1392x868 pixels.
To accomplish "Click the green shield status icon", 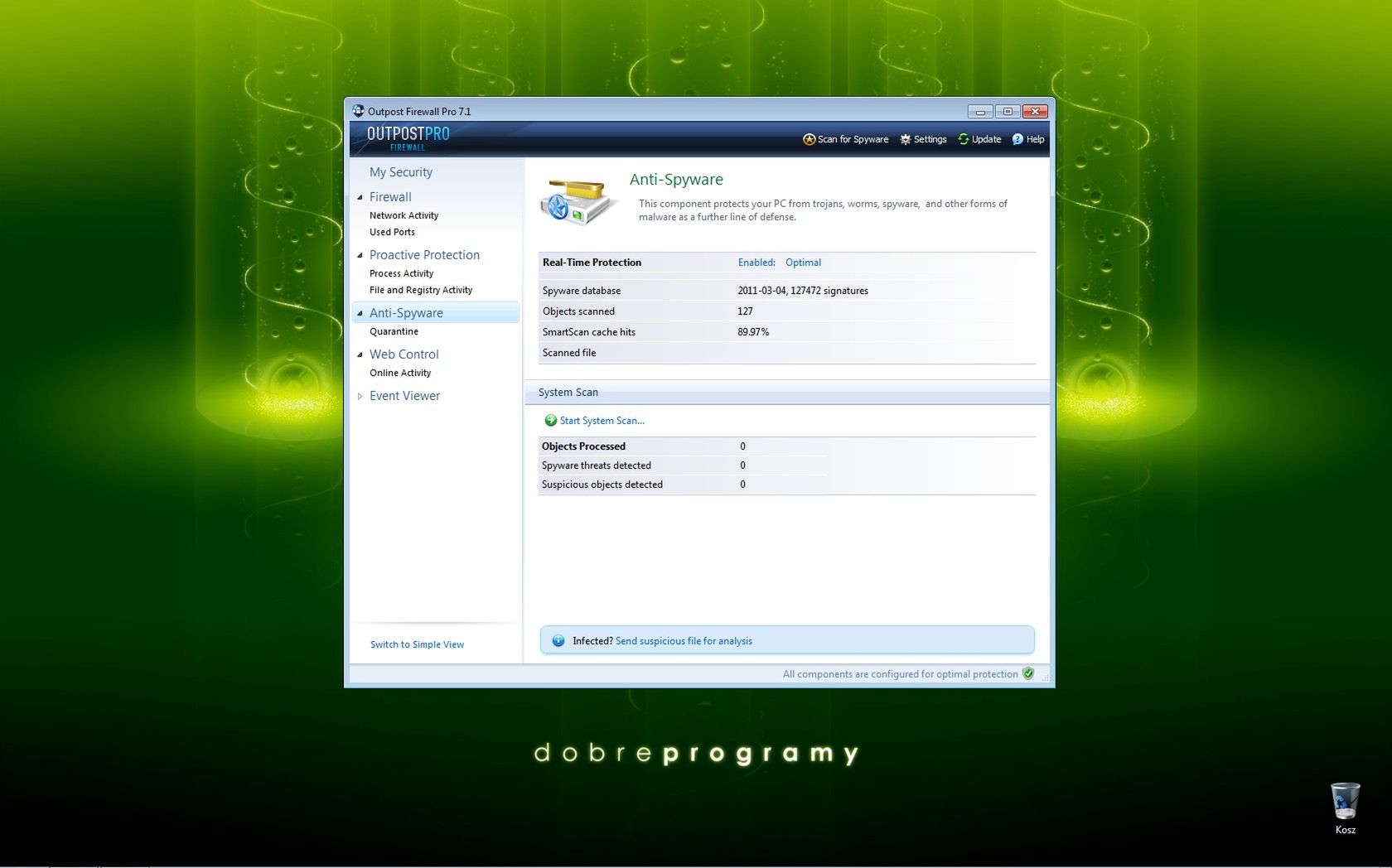I will (x=1028, y=673).
